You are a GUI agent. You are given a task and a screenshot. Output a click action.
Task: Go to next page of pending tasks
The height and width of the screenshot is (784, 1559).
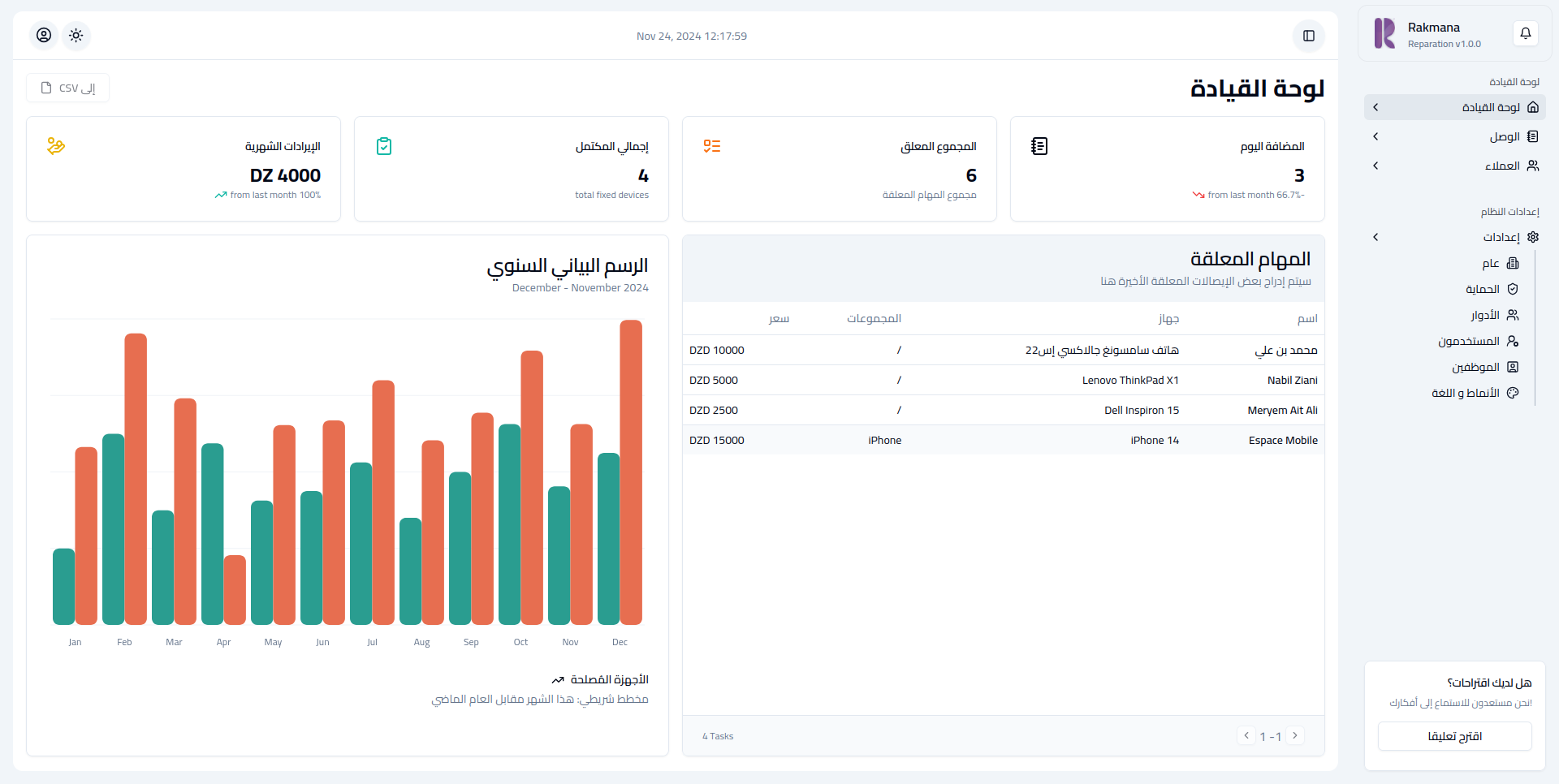(1295, 735)
